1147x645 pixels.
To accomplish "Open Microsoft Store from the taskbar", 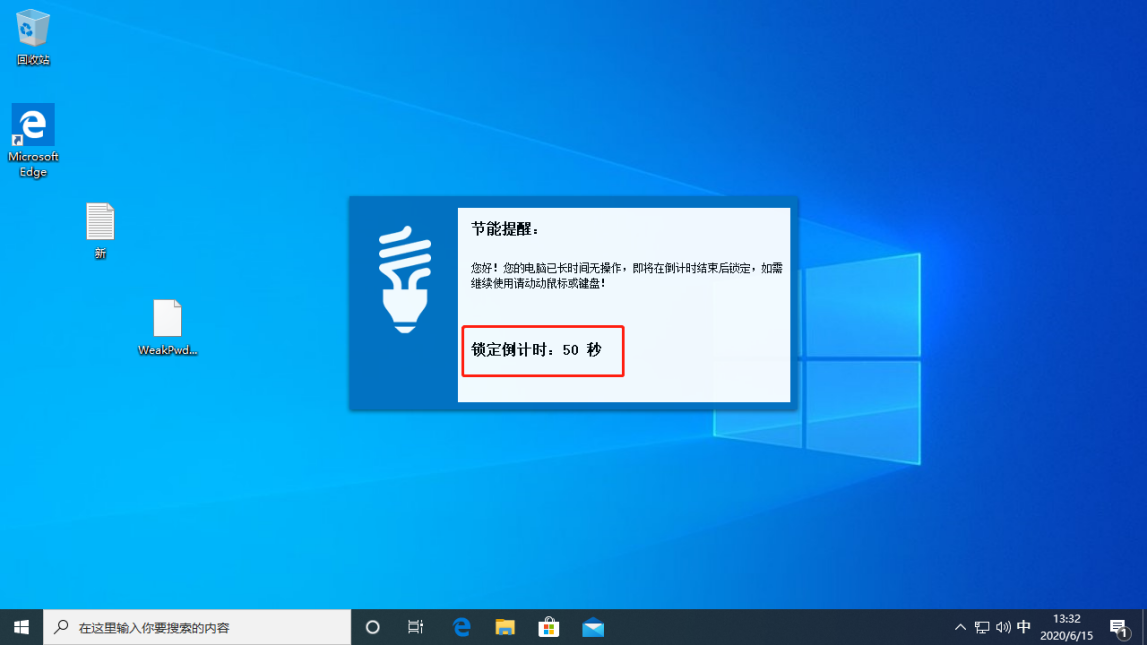I will point(549,627).
